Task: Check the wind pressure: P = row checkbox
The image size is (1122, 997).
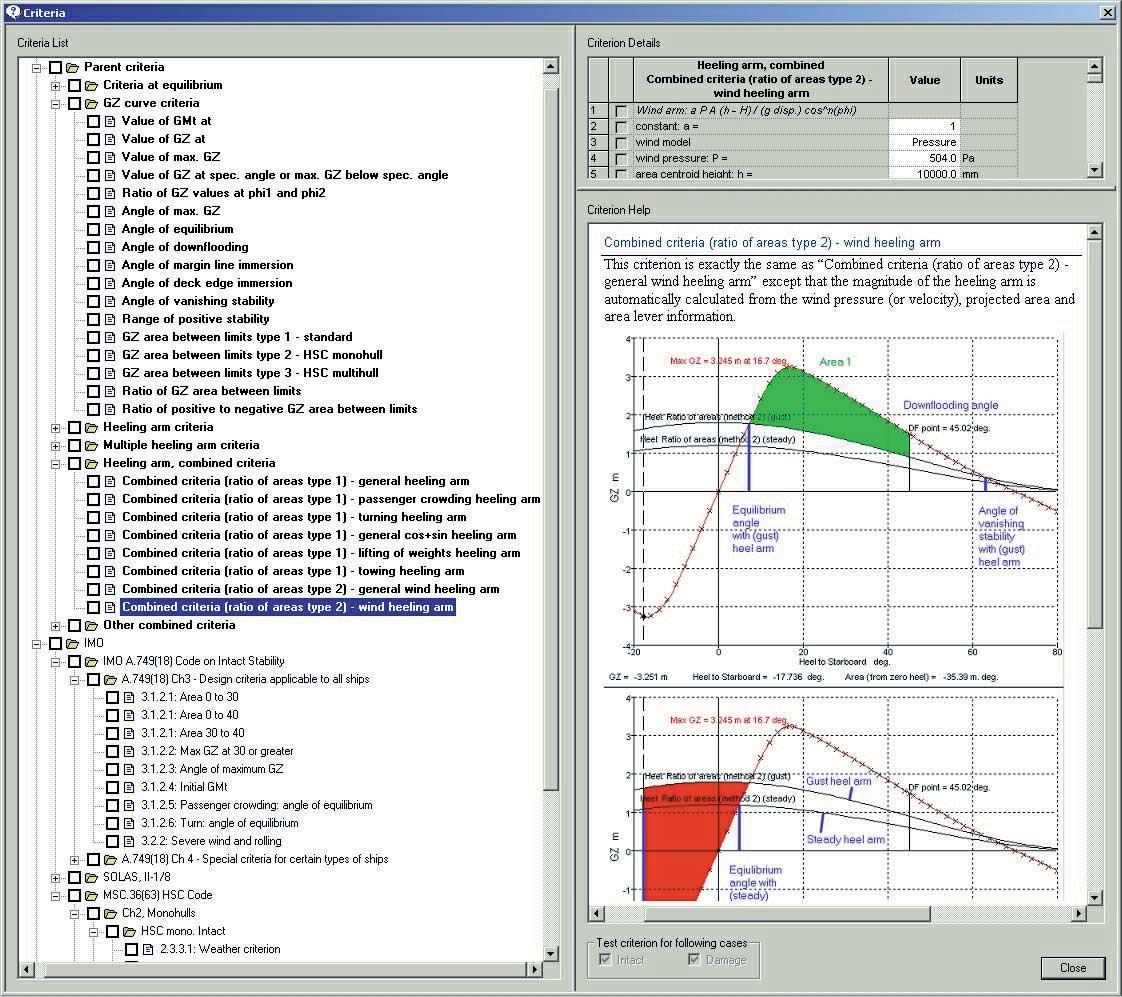Action: coord(620,159)
